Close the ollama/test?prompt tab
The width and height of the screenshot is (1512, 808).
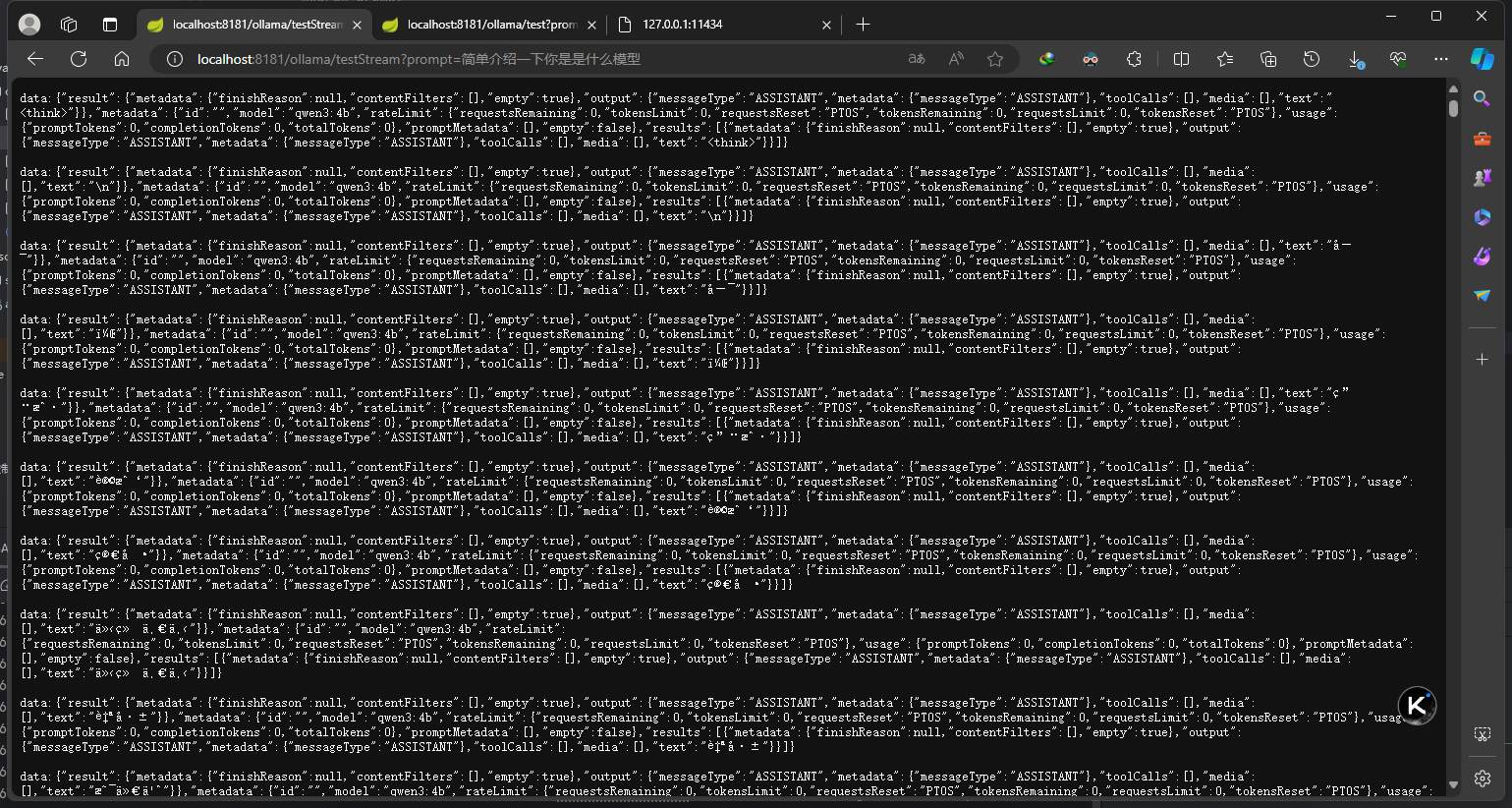590,25
